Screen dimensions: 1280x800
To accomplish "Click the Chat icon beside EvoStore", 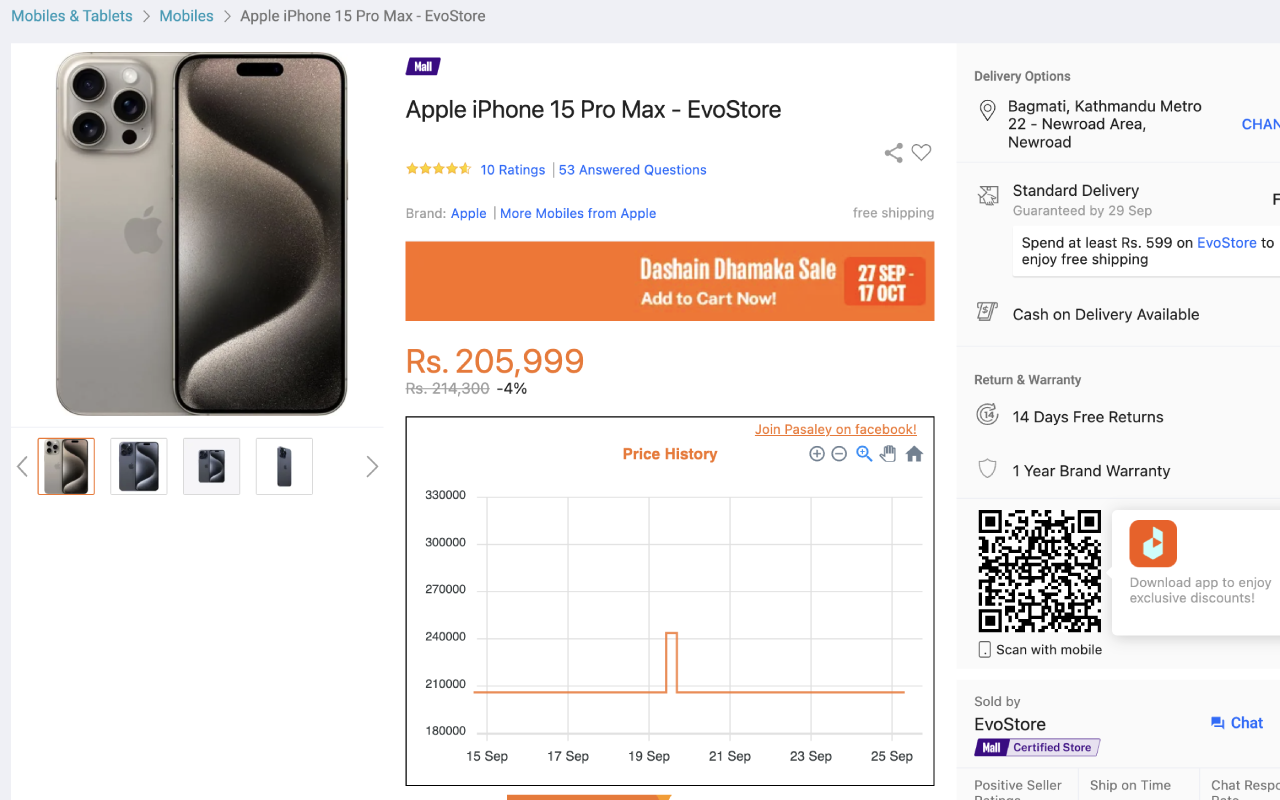I will click(x=1236, y=723).
